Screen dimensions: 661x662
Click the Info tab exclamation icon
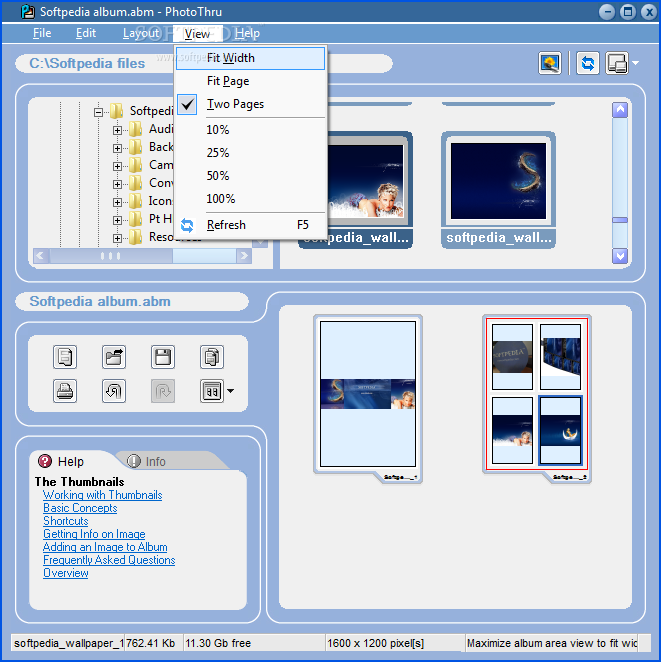(133, 461)
